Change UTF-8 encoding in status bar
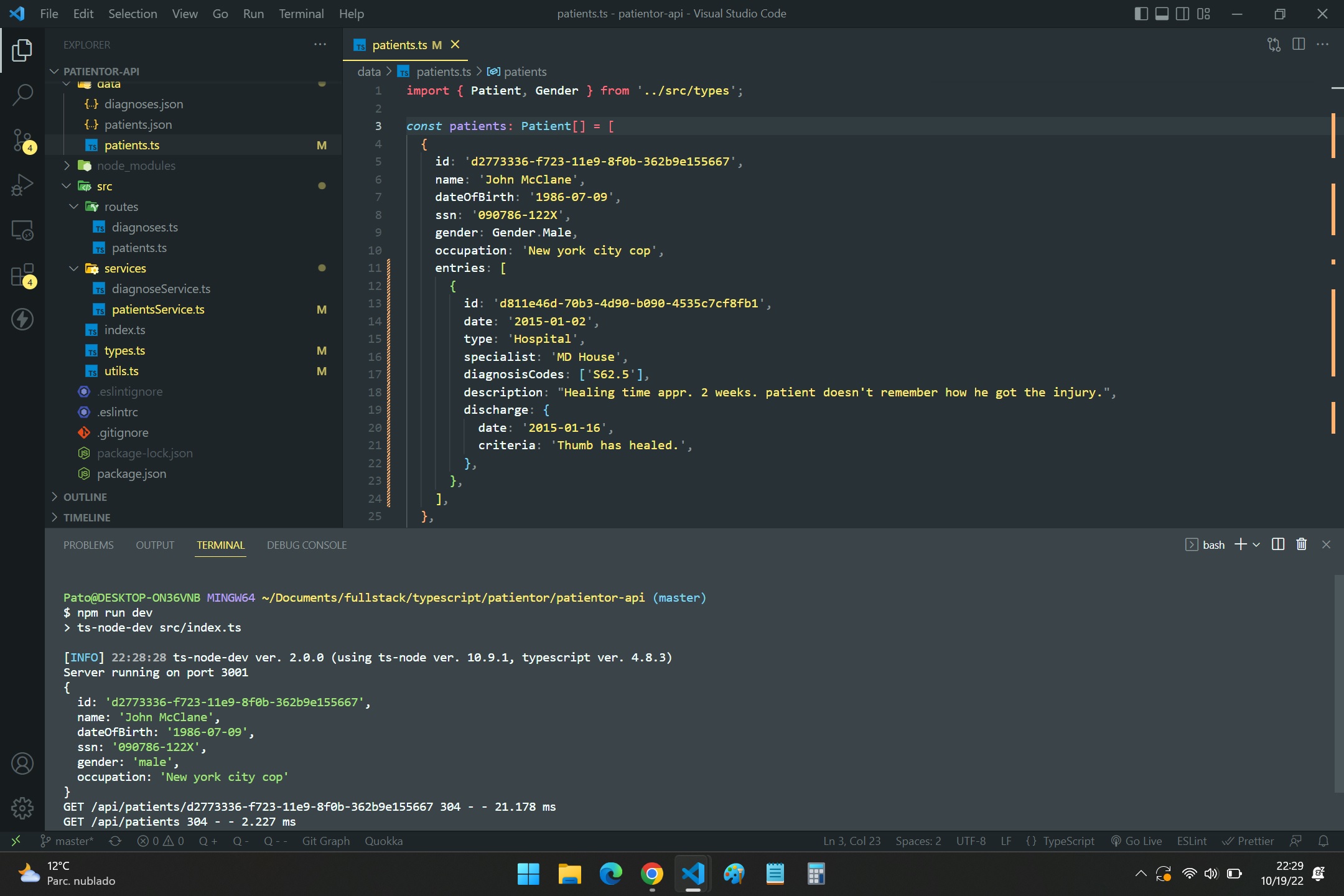Image resolution: width=1344 pixels, height=896 pixels. pos(971,841)
